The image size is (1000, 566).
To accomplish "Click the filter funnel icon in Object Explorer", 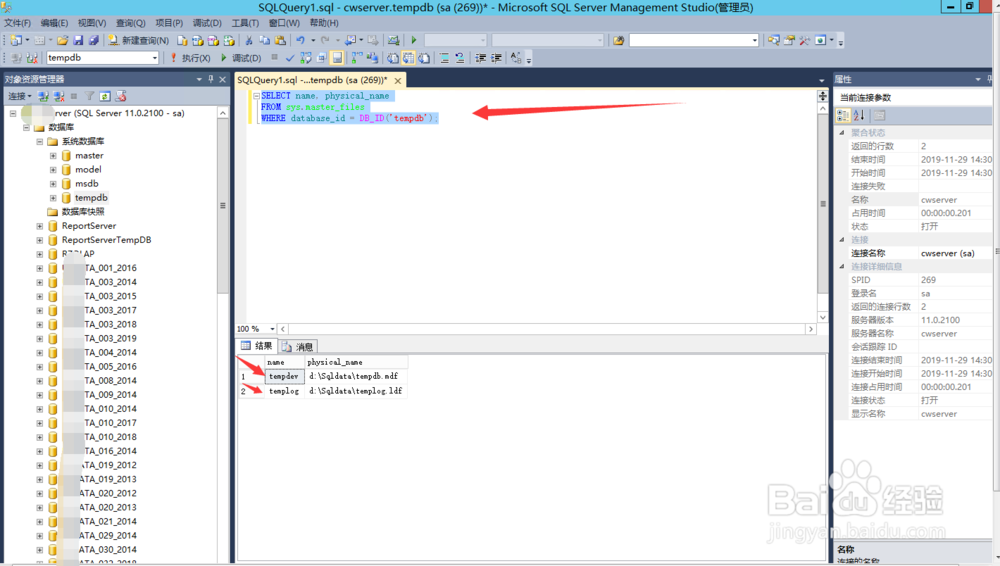I will click(89, 96).
